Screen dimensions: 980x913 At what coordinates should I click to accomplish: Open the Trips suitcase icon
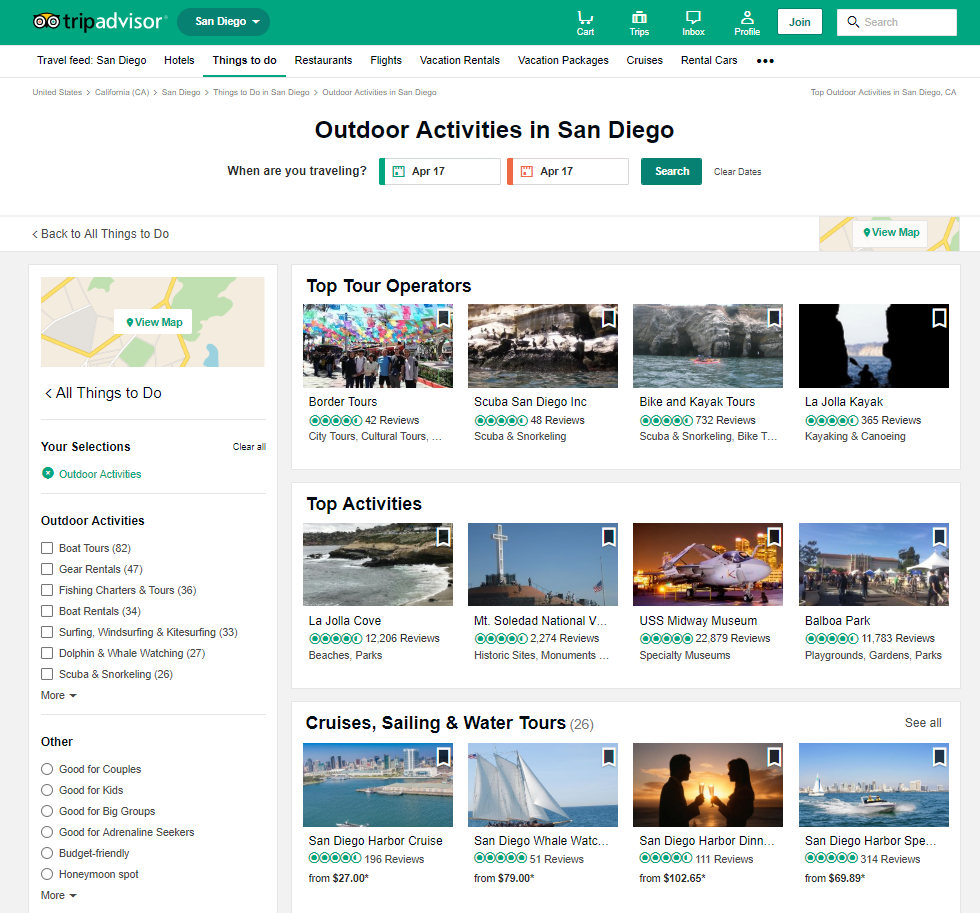639,17
